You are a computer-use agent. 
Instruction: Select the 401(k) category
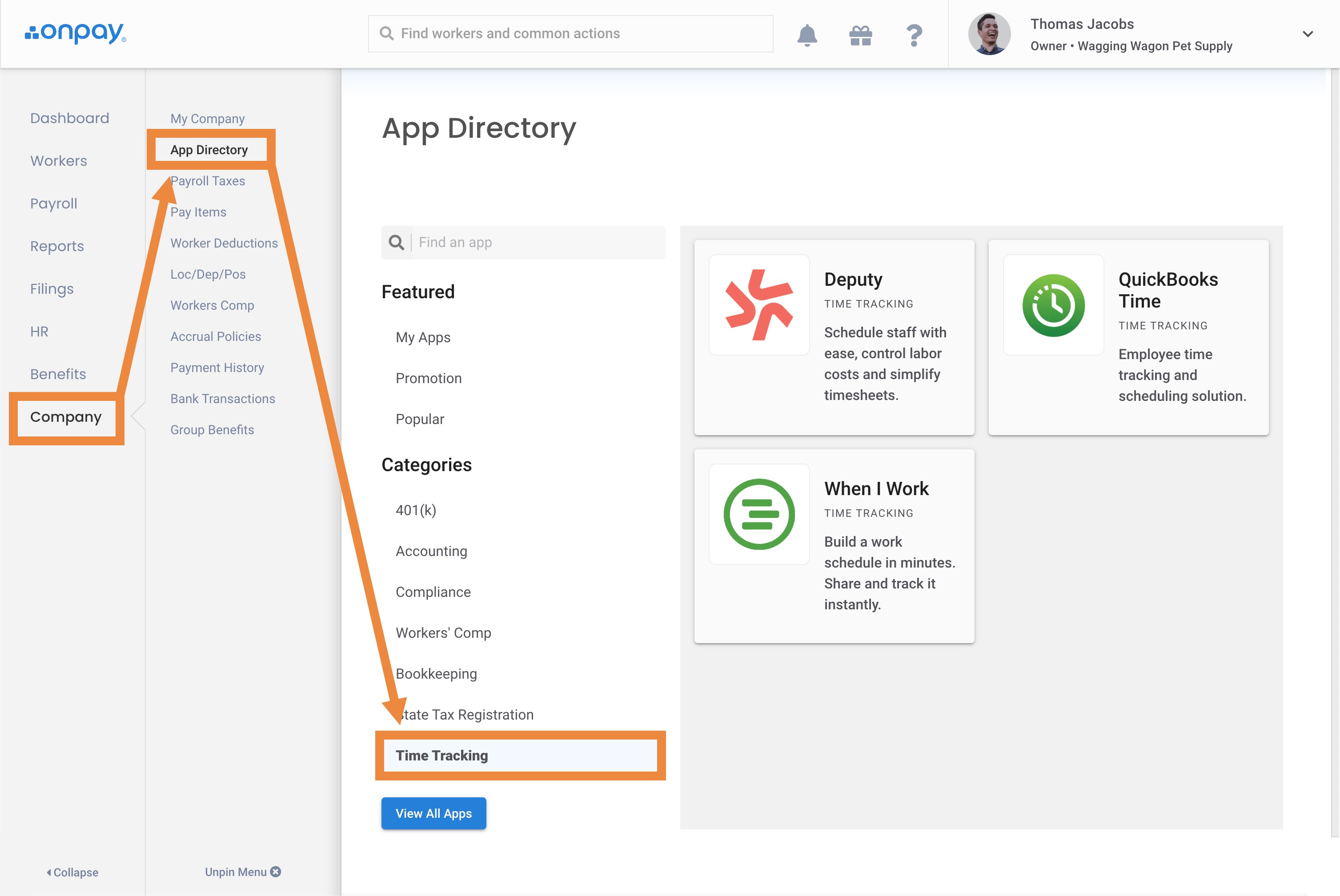(x=416, y=510)
